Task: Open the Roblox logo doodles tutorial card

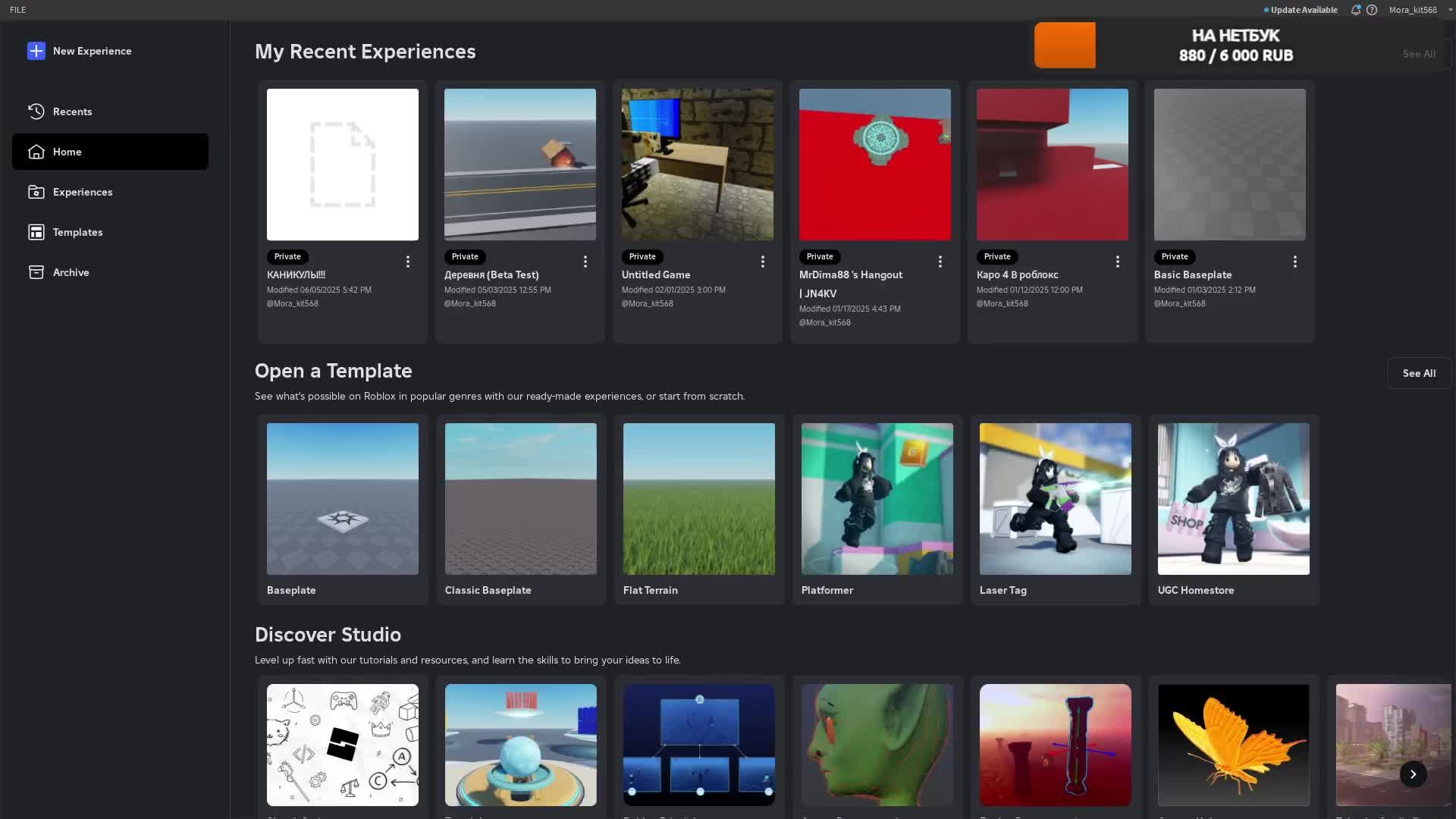Action: (x=343, y=745)
